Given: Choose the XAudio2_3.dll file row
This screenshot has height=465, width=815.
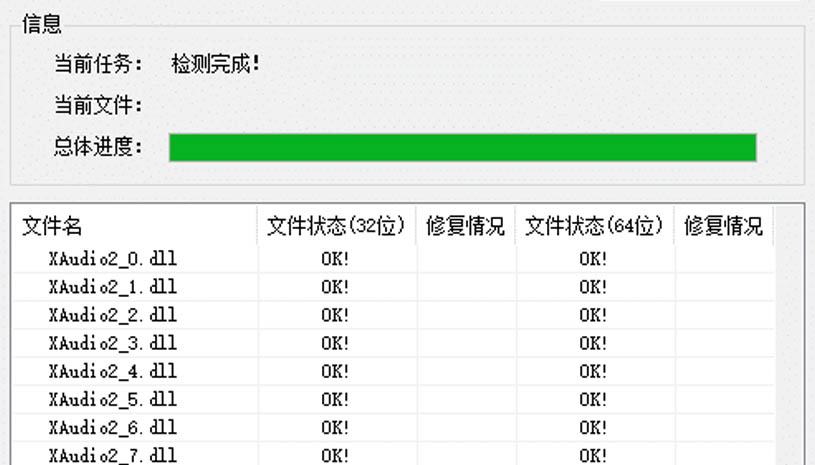Looking at the screenshot, I should tap(112, 343).
